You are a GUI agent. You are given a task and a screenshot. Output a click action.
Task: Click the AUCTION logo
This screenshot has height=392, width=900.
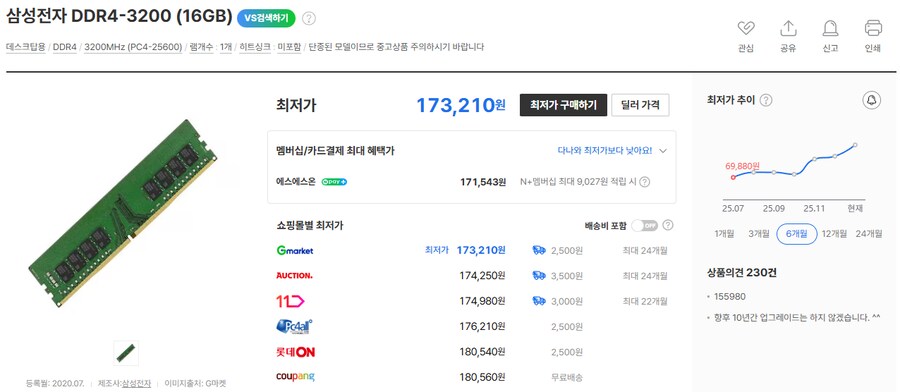tap(294, 275)
